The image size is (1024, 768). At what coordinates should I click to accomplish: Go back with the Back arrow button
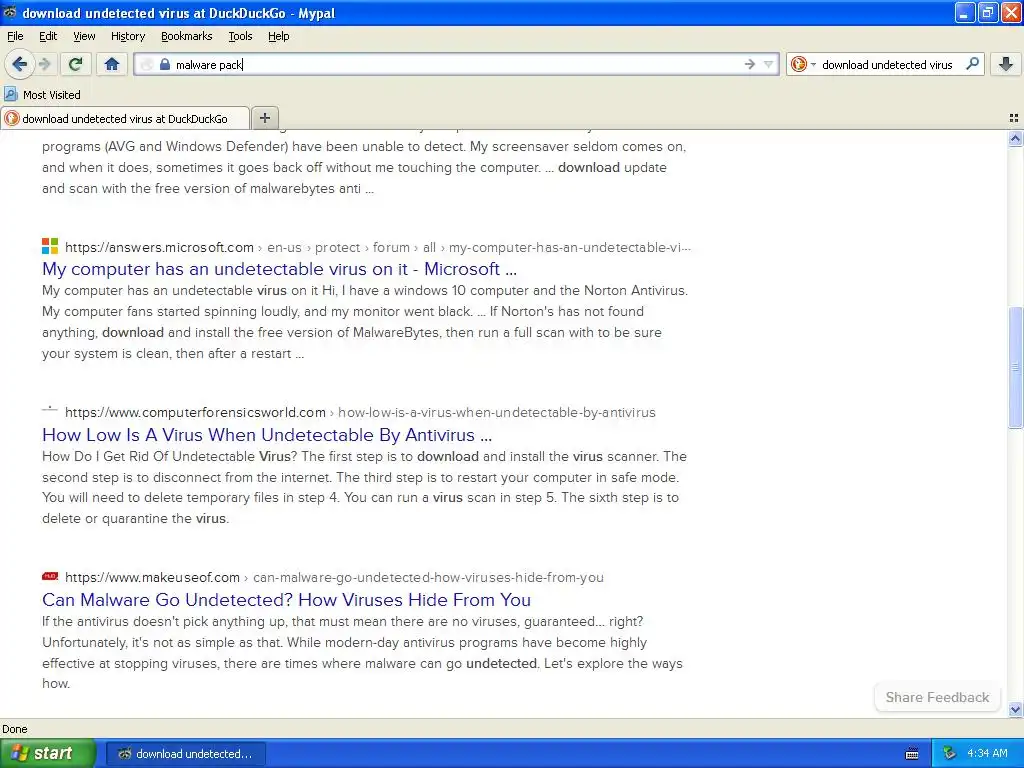[19, 64]
